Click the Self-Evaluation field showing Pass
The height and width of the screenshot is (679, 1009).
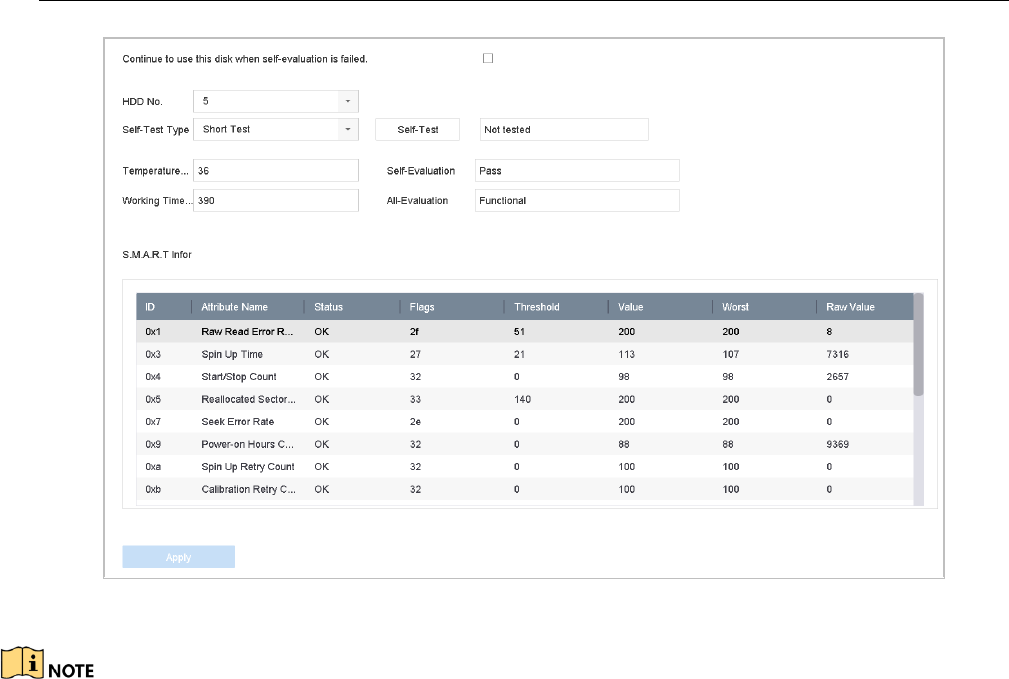[577, 171]
